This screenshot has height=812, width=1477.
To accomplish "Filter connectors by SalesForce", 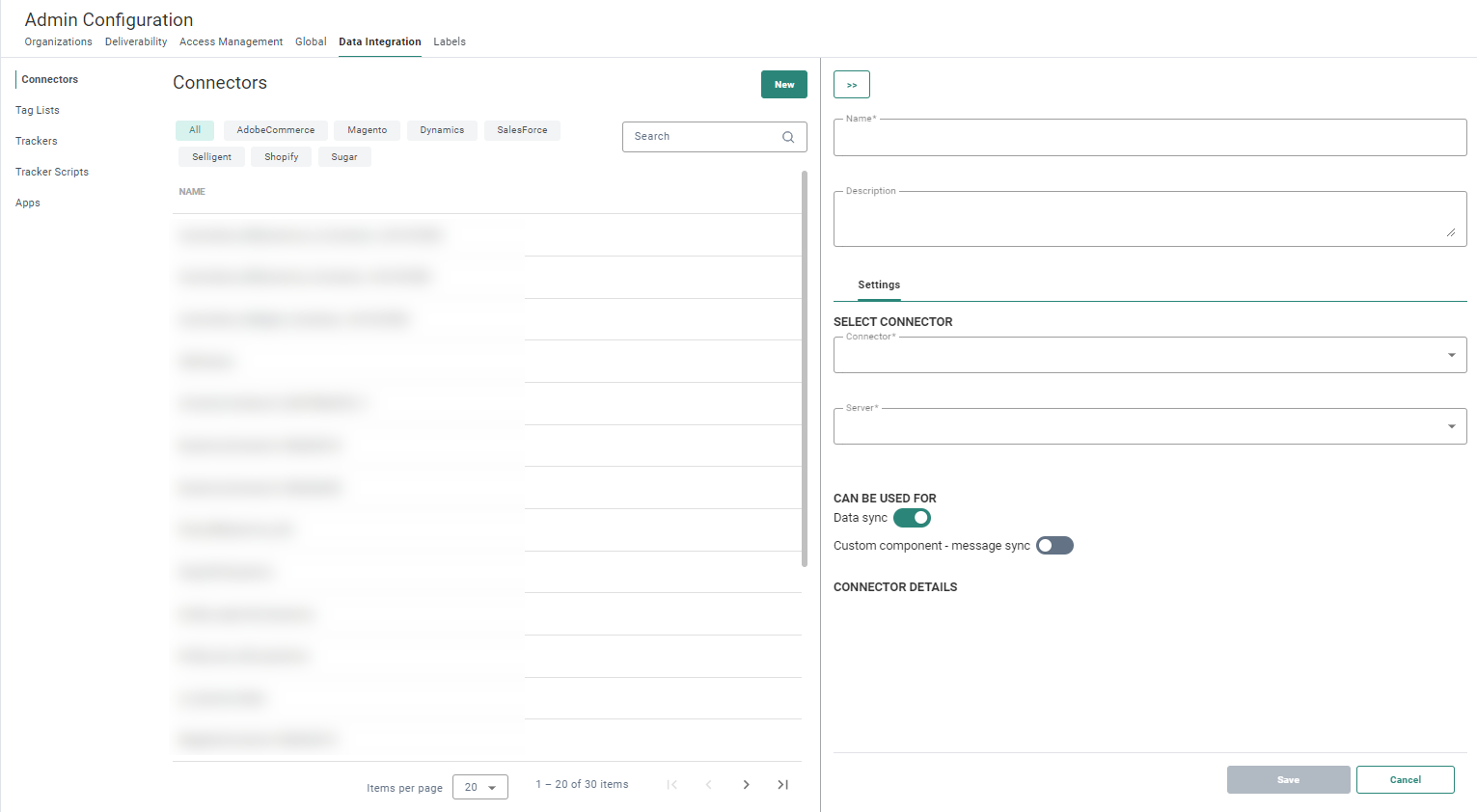I will 522,130.
